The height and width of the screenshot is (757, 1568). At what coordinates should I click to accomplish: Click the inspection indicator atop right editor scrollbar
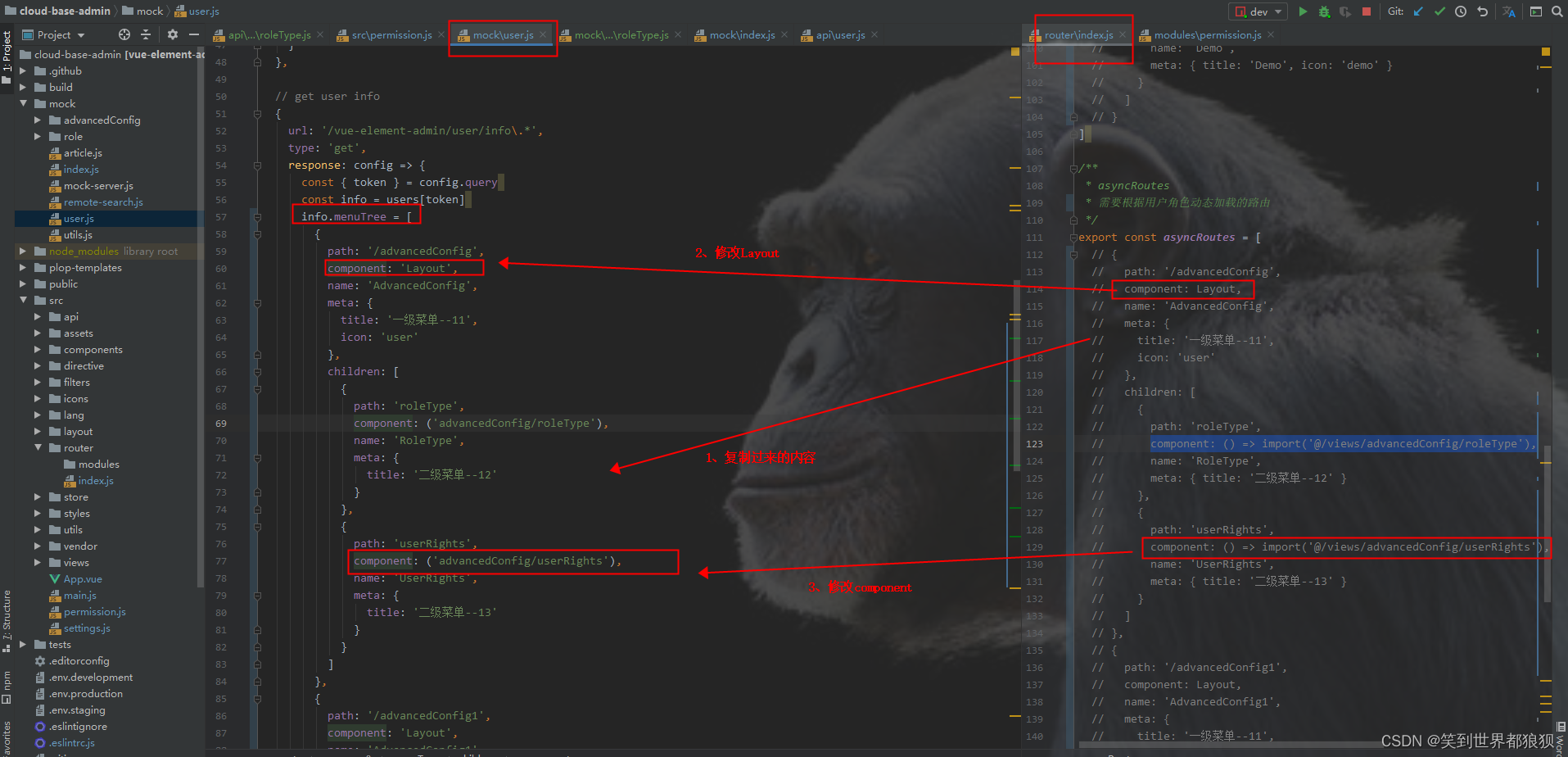click(x=1546, y=52)
